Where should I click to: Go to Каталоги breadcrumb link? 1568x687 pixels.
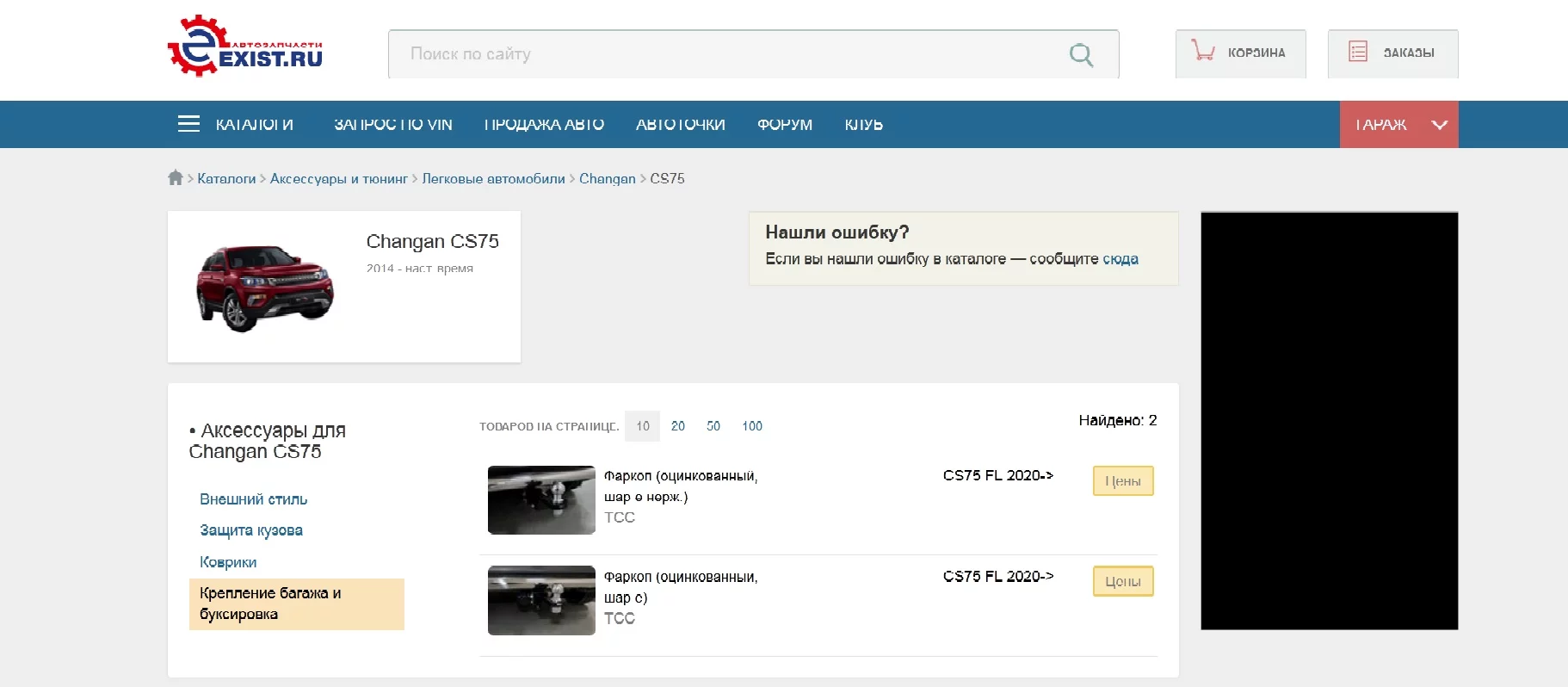(226, 178)
